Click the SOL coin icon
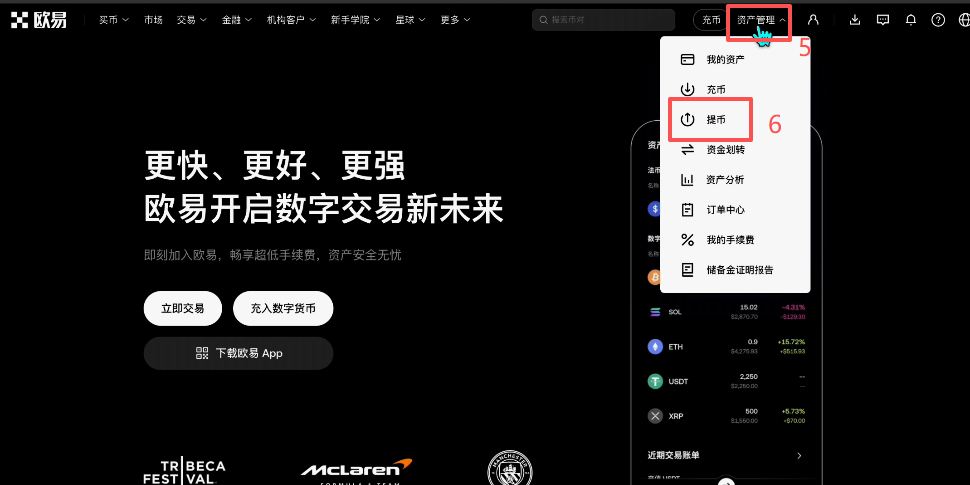This screenshot has width=970, height=485. pos(655,312)
